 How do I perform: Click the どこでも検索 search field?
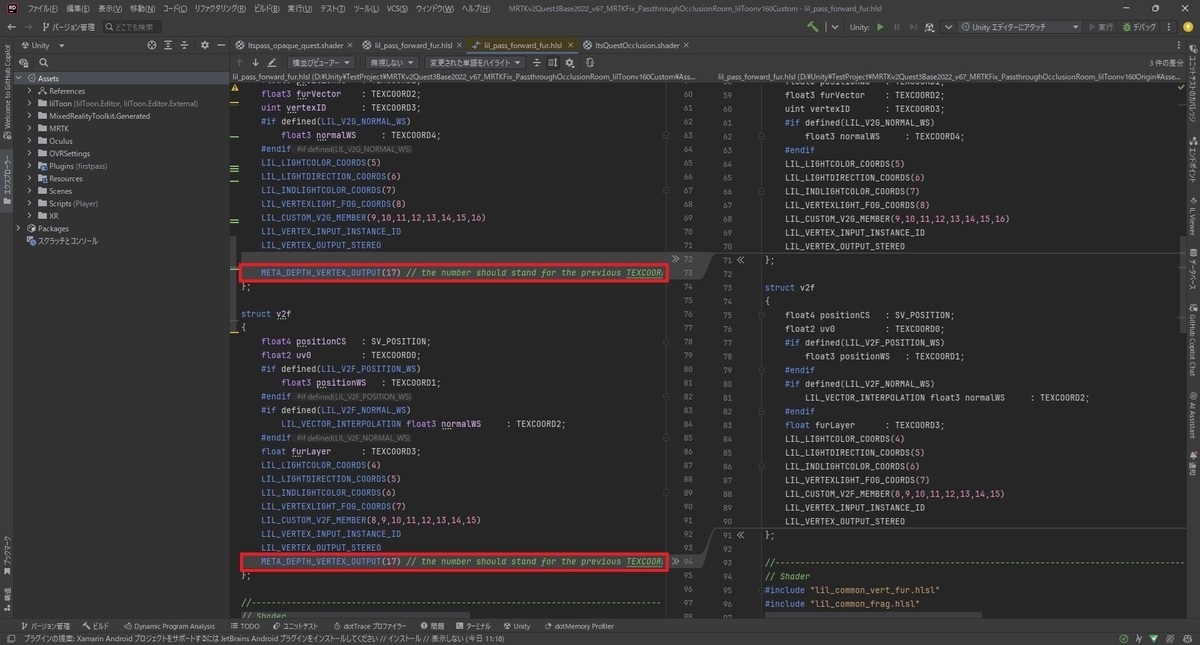pos(132,27)
